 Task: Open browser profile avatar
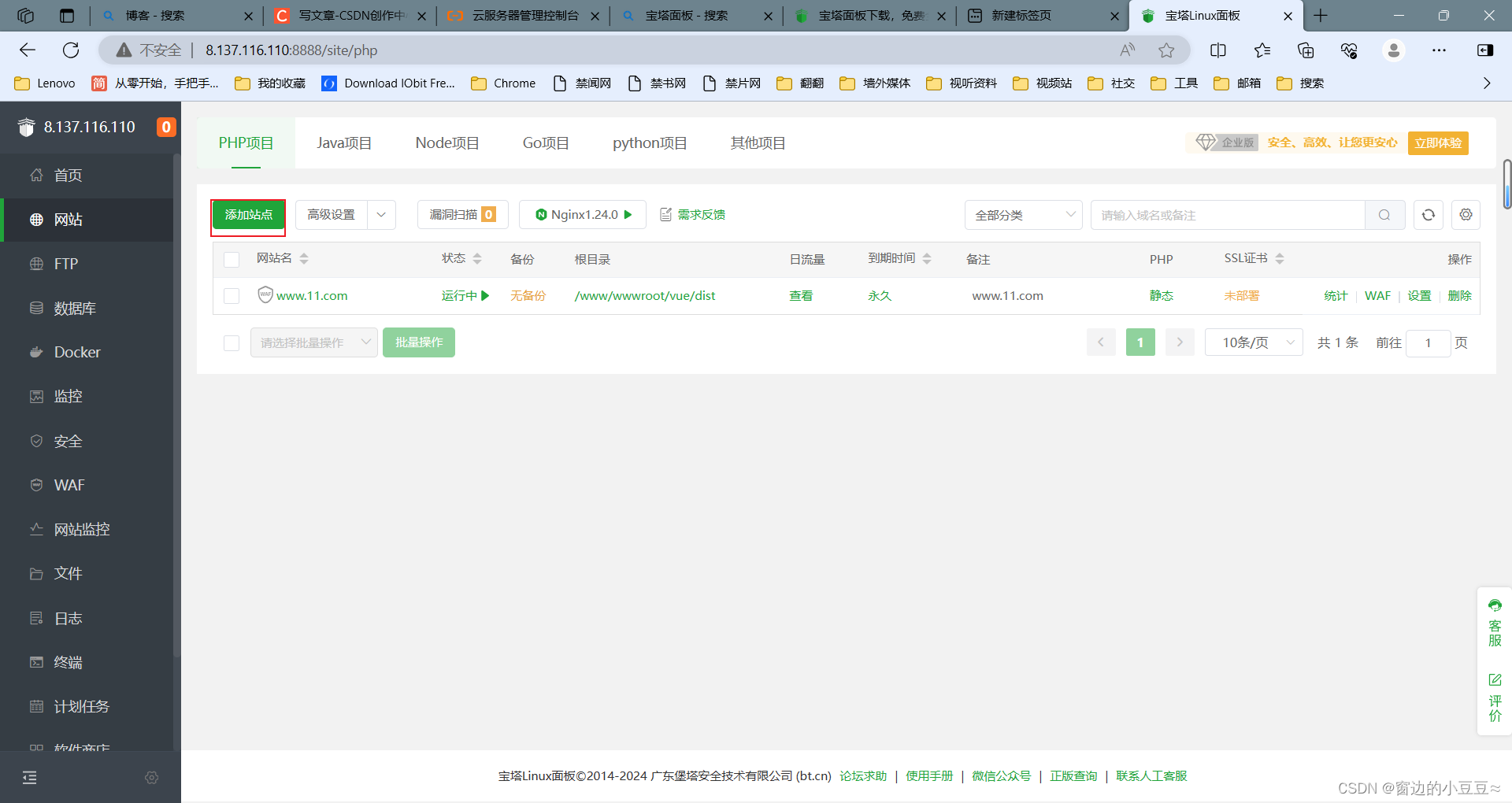point(1394,50)
